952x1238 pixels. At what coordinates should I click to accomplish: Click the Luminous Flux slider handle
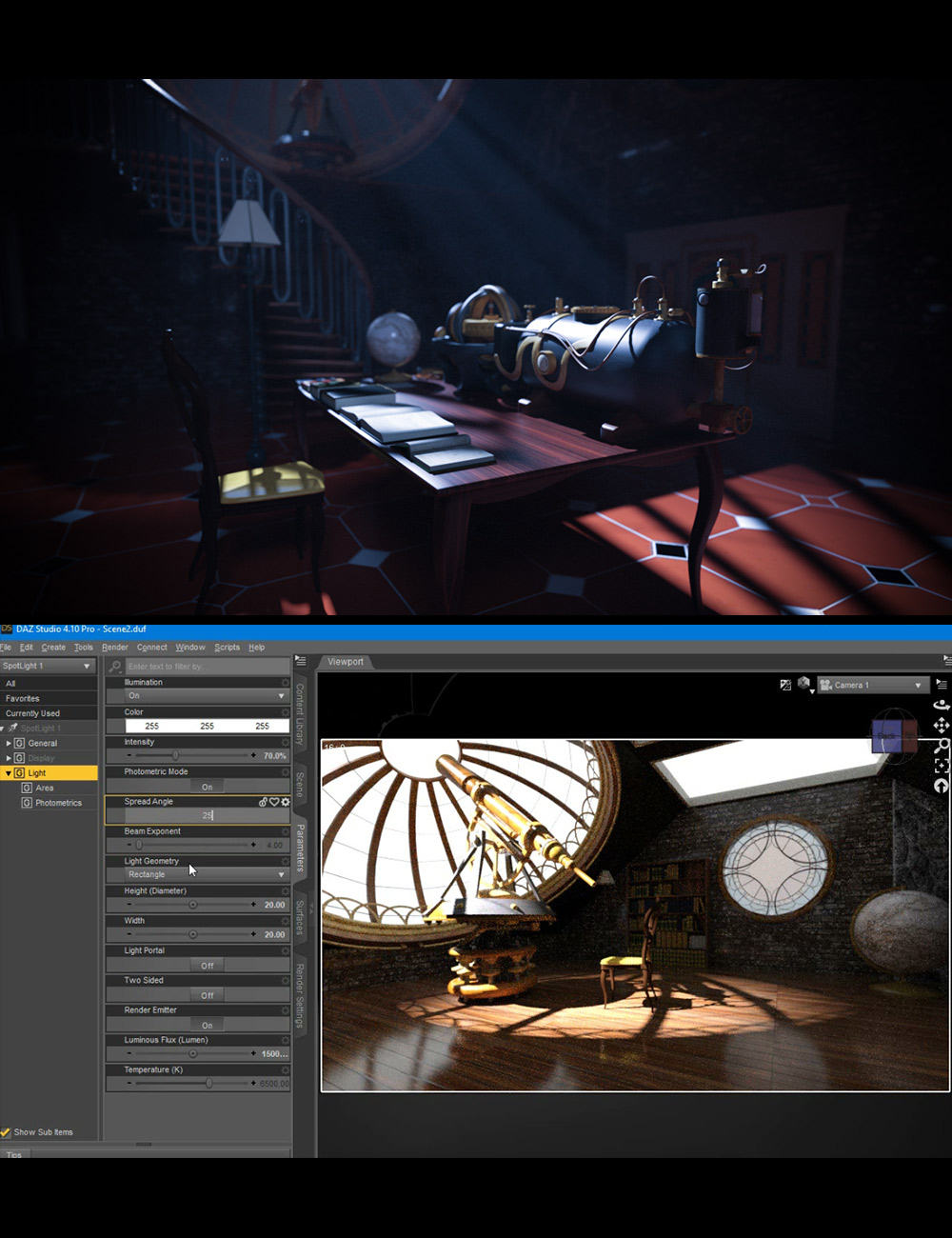point(193,1054)
